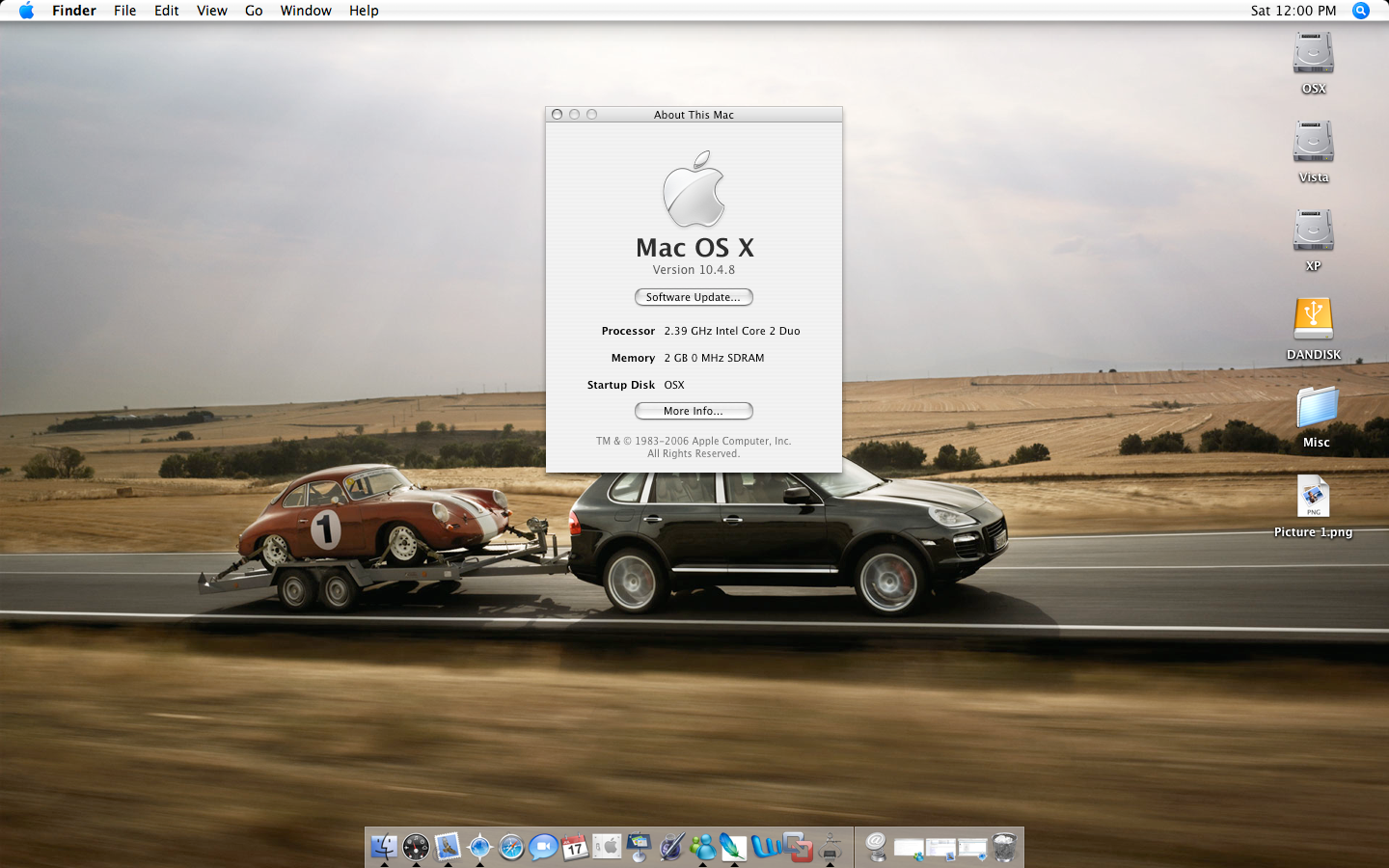Close the About This Mac window

tap(557, 114)
